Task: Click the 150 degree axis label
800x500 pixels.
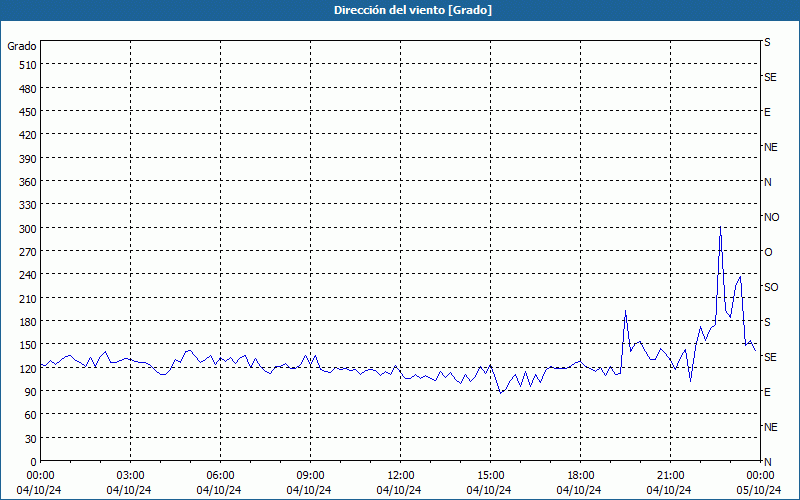Action: pos(28,345)
